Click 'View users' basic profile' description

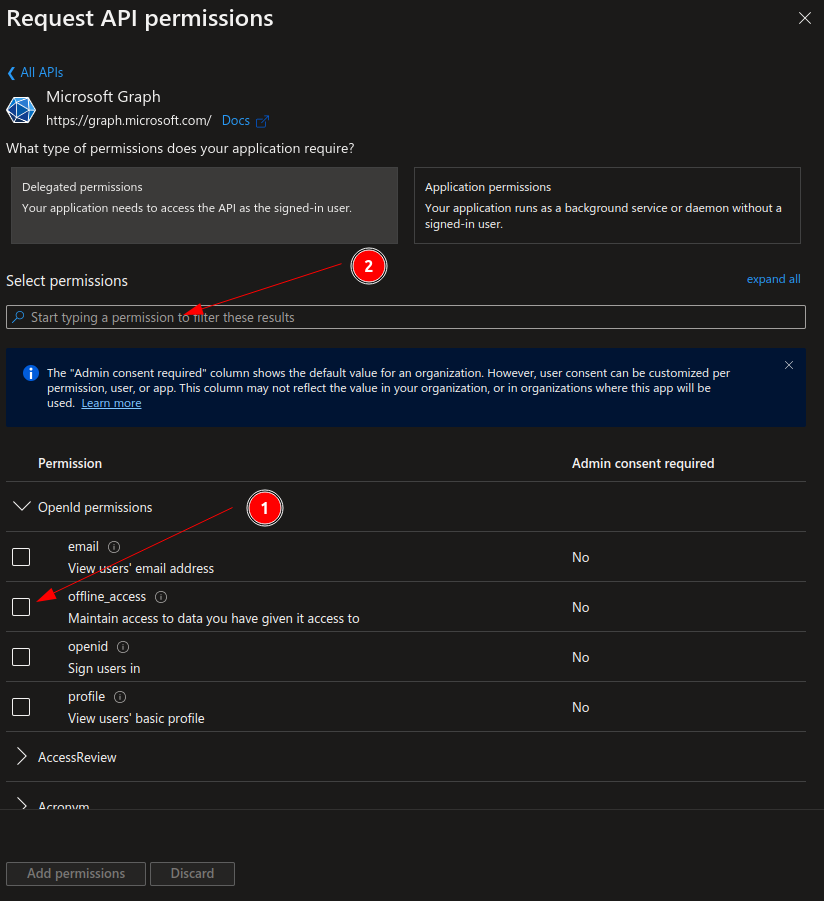point(136,718)
